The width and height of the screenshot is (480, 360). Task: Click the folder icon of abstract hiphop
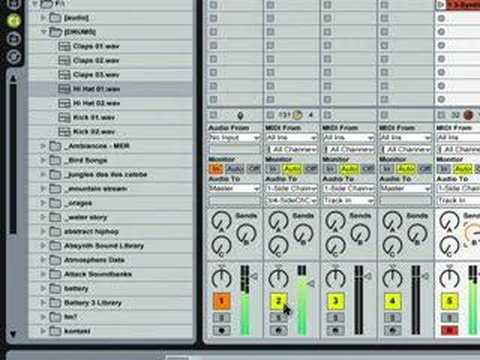click(x=55, y=231)
